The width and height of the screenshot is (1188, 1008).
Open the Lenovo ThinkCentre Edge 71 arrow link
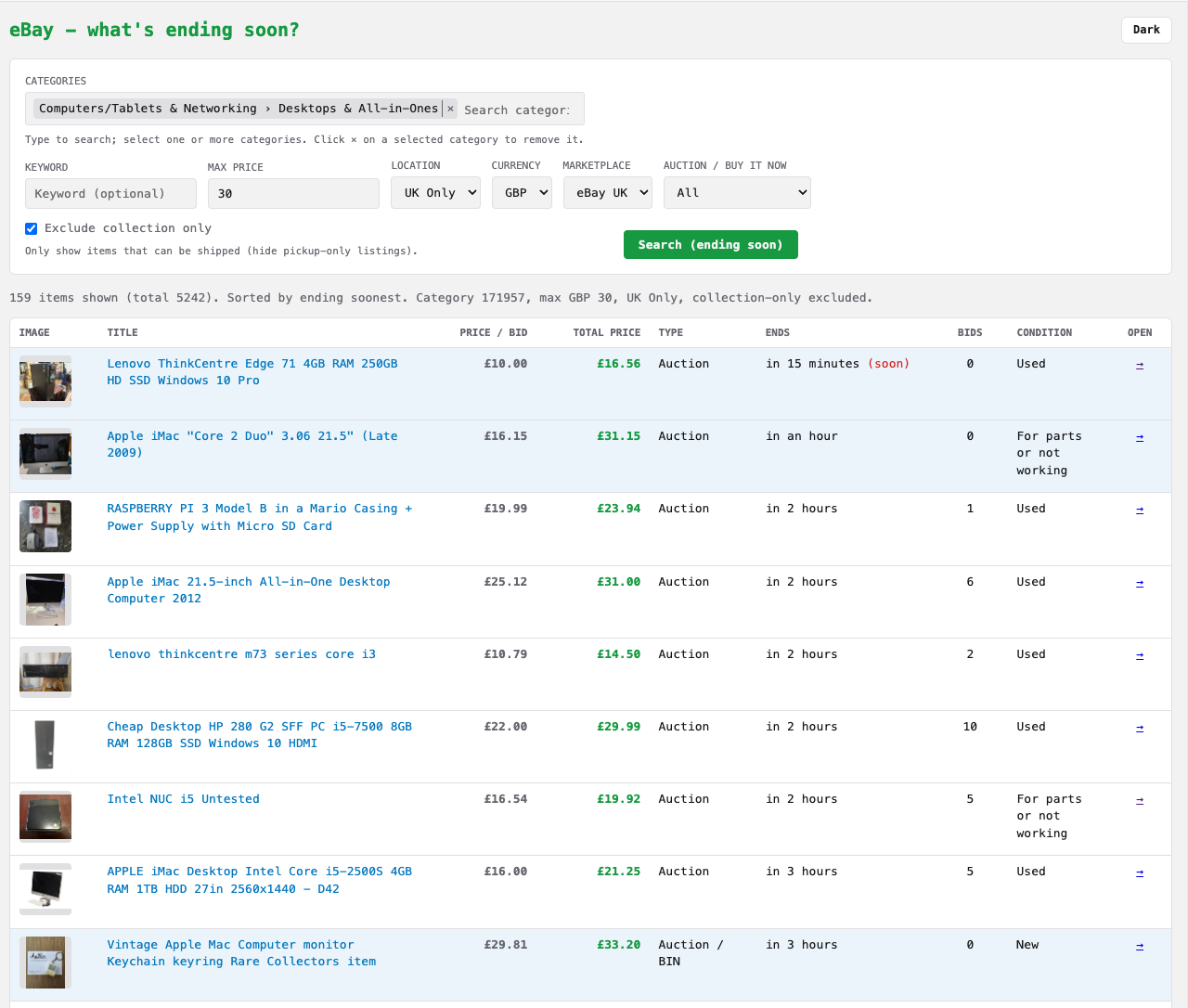(x=1139, y=365)
